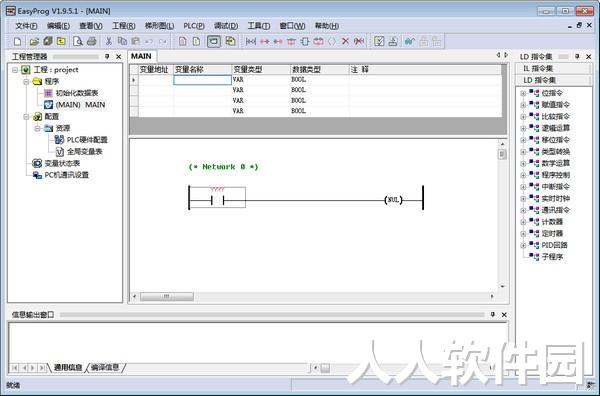Open the PLC(P) menu
600x396 pixels.
click(194, 26)
